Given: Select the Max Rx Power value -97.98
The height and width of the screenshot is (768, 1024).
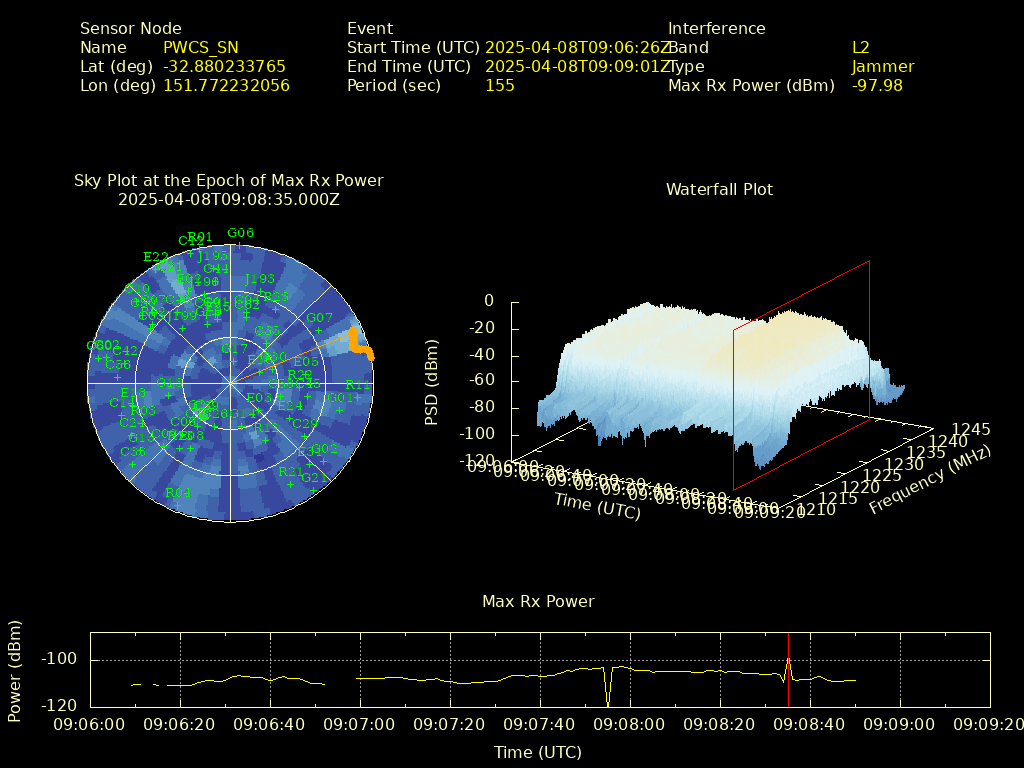Looking at the screenshot, I should [x=877, y=86].
